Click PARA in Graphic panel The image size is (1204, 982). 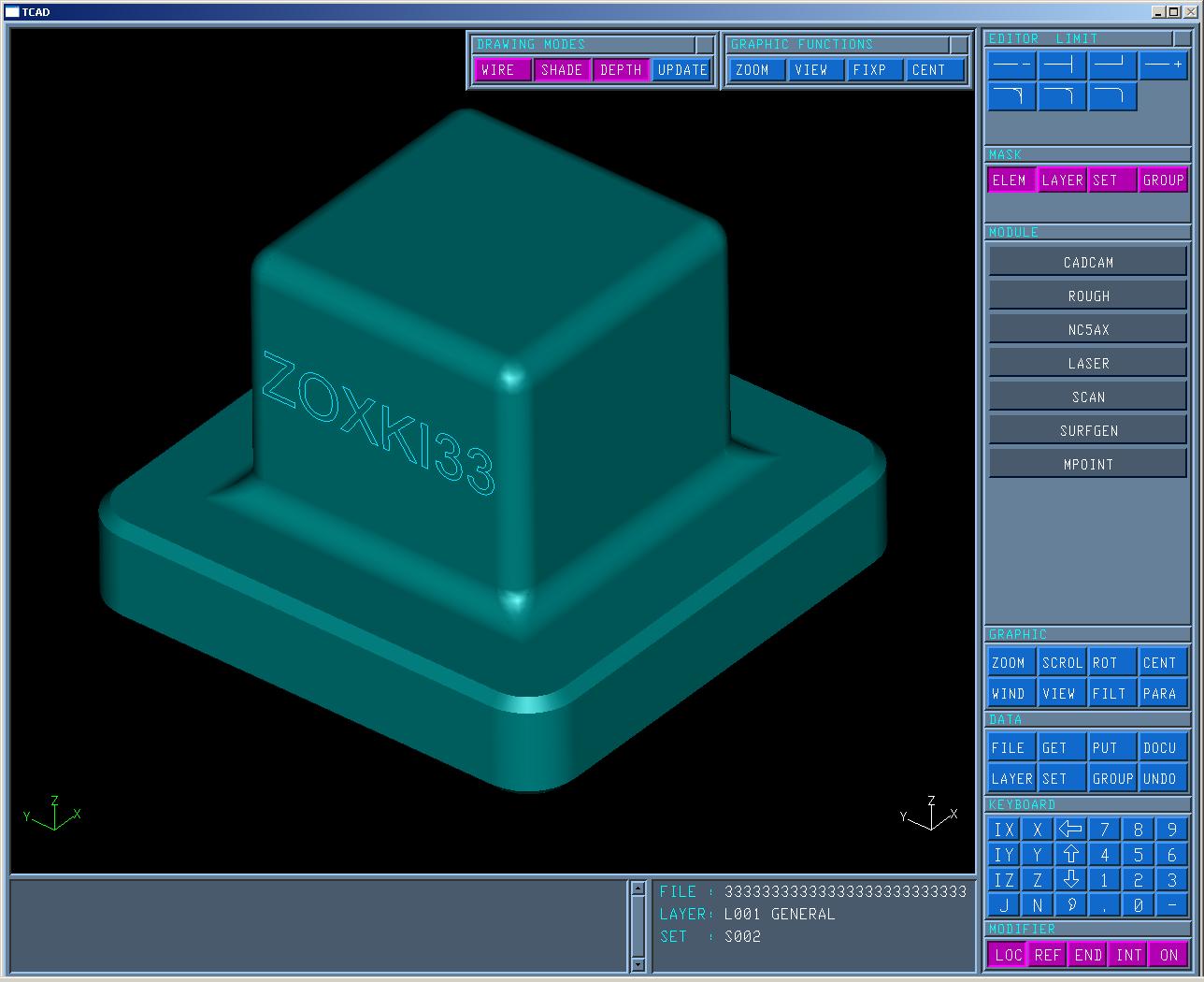pyautogui.click(x=1164, y=694)
